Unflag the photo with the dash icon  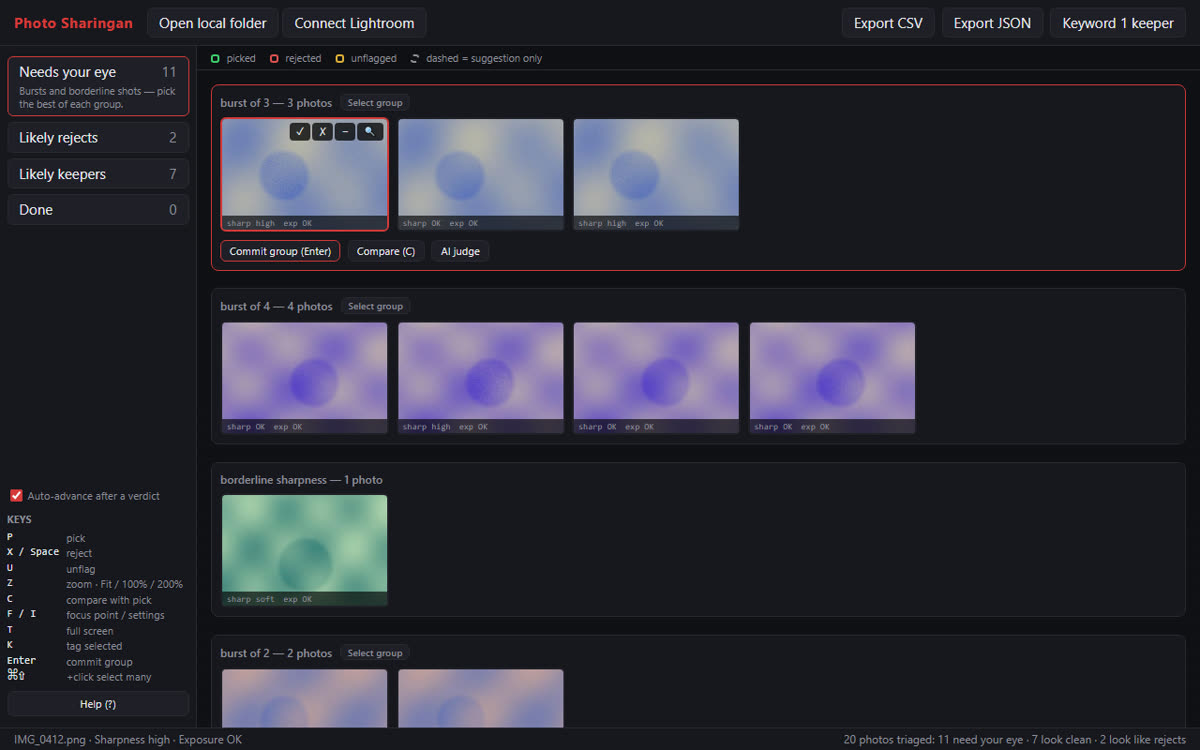(x=345, y=132)
